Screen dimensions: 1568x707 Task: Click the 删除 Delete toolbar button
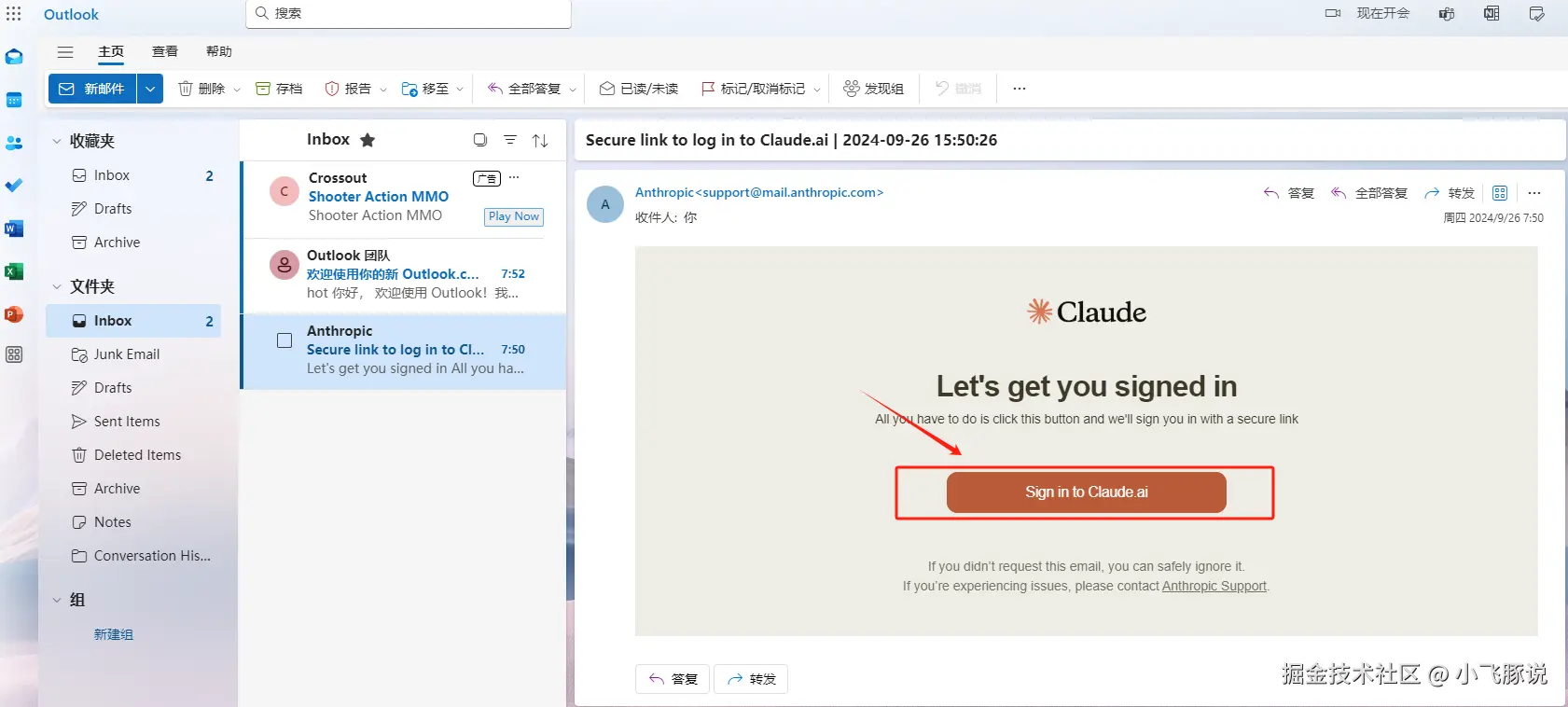coord(201,89)
